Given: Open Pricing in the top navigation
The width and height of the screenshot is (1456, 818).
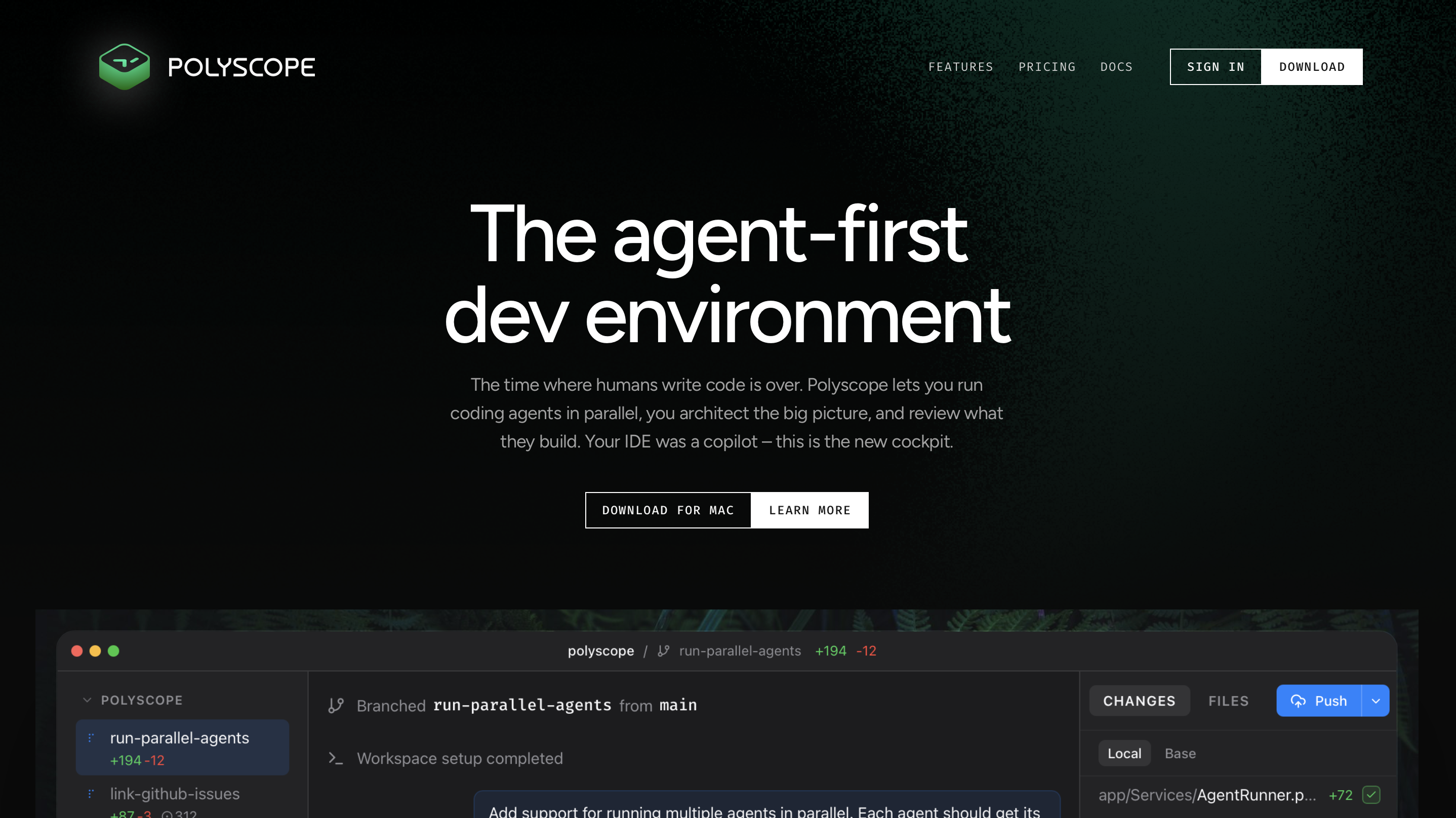Looking at the screenshot, I should coord(1047,67).
